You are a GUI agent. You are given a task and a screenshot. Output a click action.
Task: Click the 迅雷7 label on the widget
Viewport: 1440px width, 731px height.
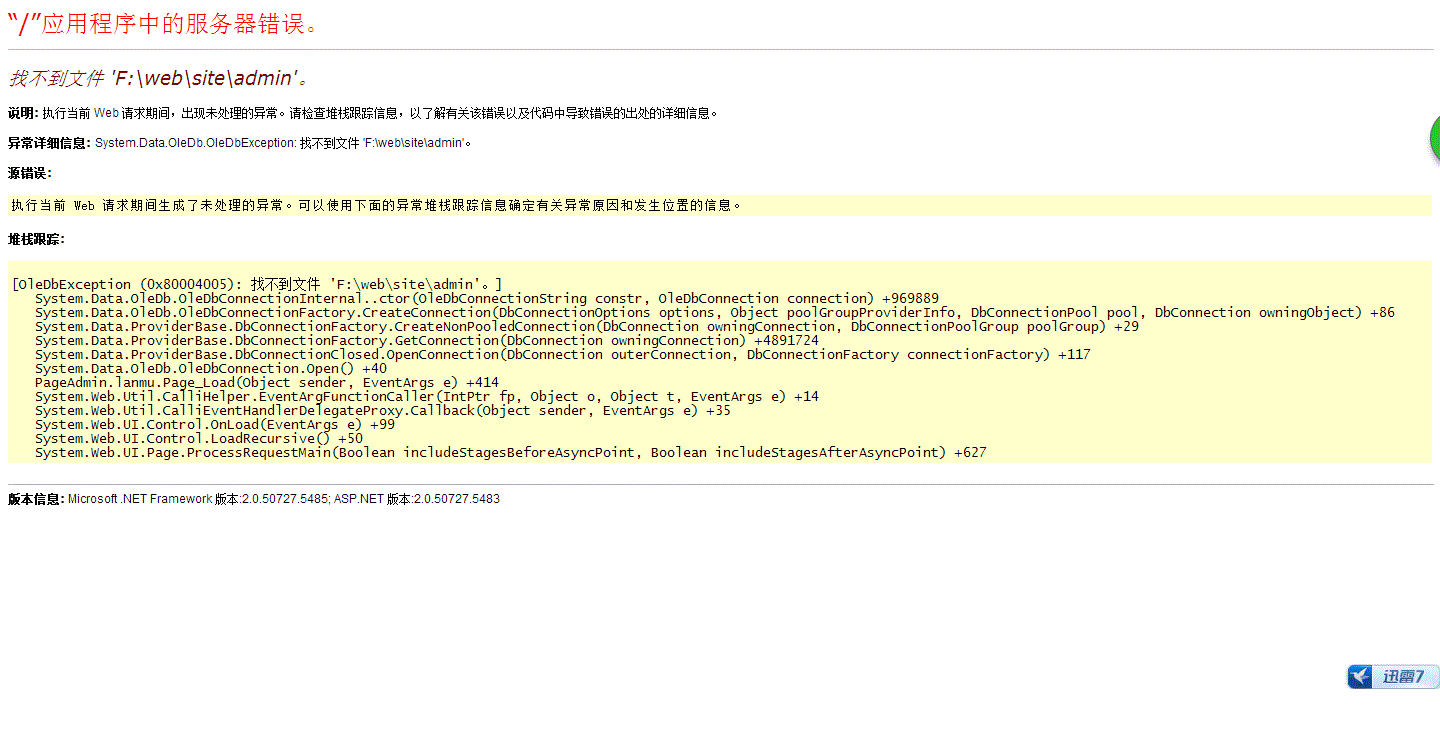pyautogui.click(x=1404, y=677)
